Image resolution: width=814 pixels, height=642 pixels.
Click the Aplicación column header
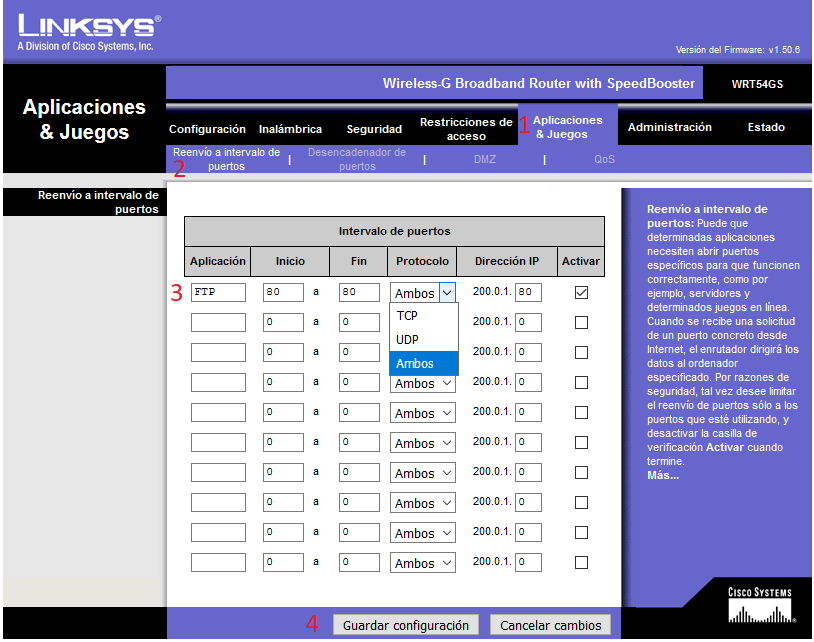pyautogui.click(x=218, y=261)
